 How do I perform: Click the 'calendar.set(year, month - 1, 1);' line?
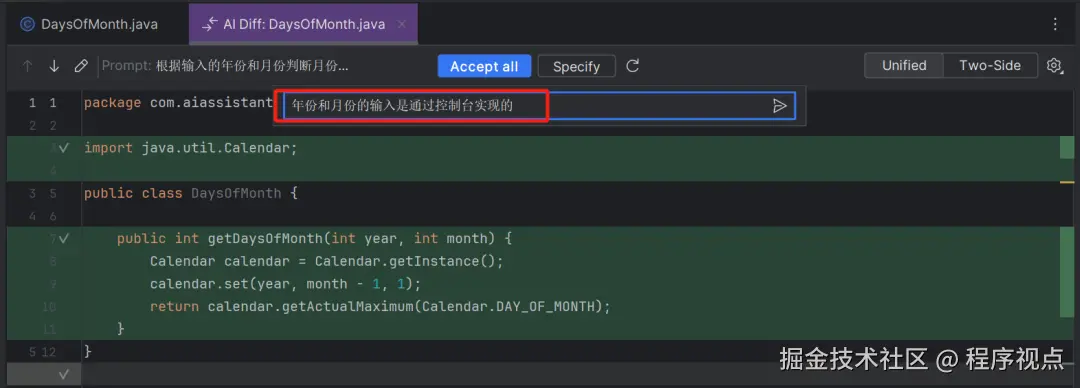pyautogui.click(x=285, y=284)
